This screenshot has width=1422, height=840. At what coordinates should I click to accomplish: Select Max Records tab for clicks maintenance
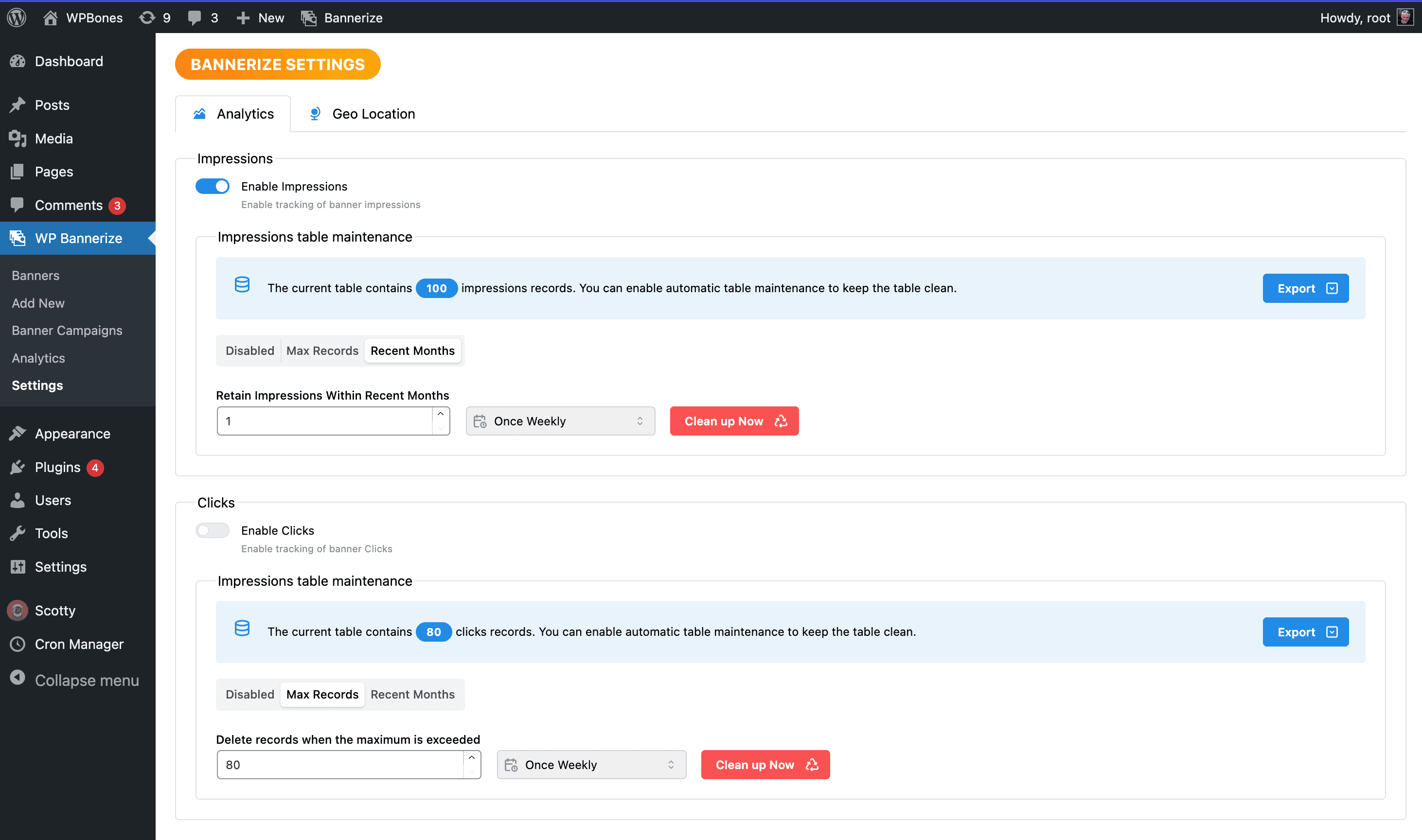[322, 694]
